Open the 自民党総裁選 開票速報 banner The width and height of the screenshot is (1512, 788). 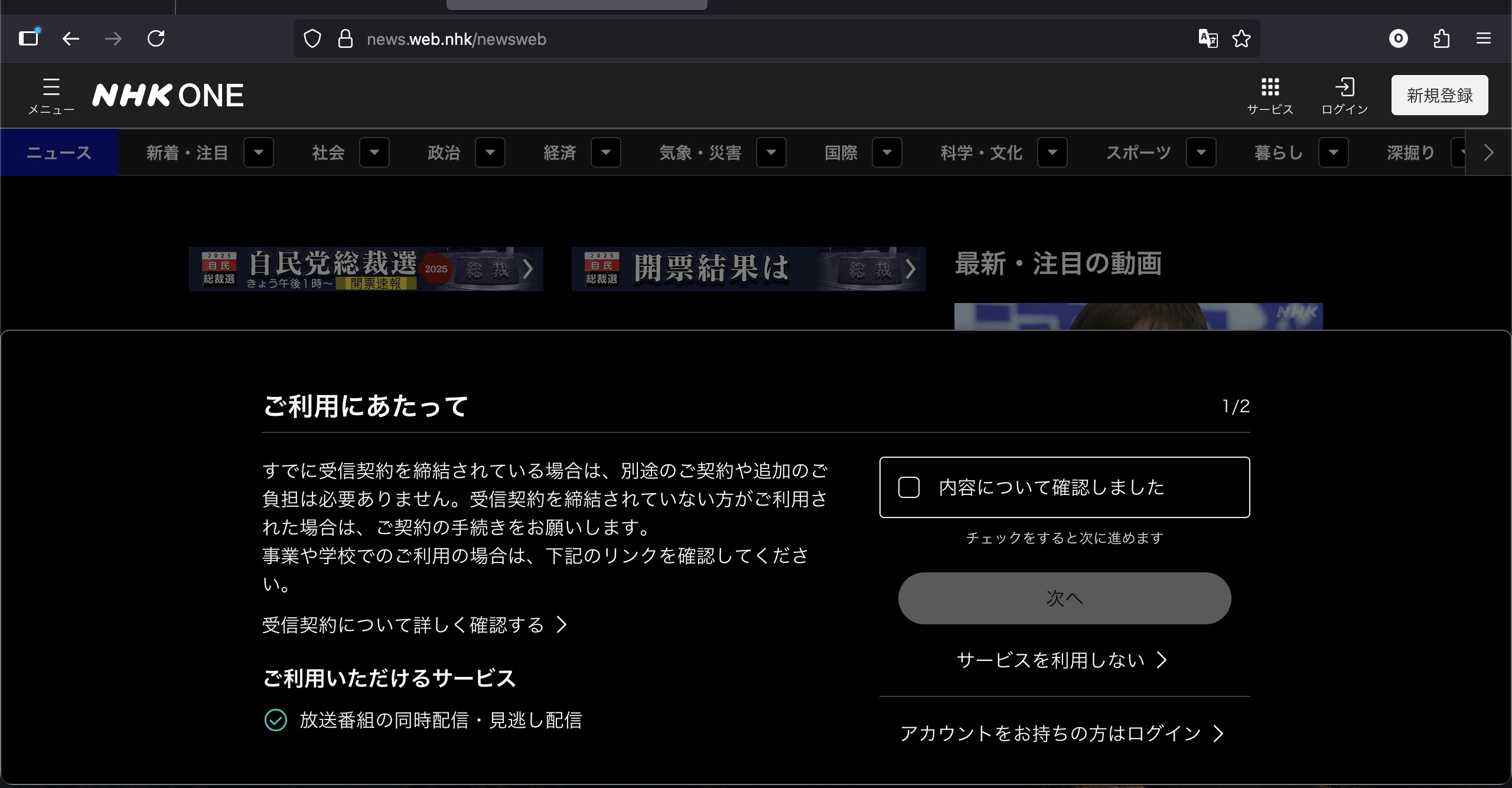coord(366,269)
